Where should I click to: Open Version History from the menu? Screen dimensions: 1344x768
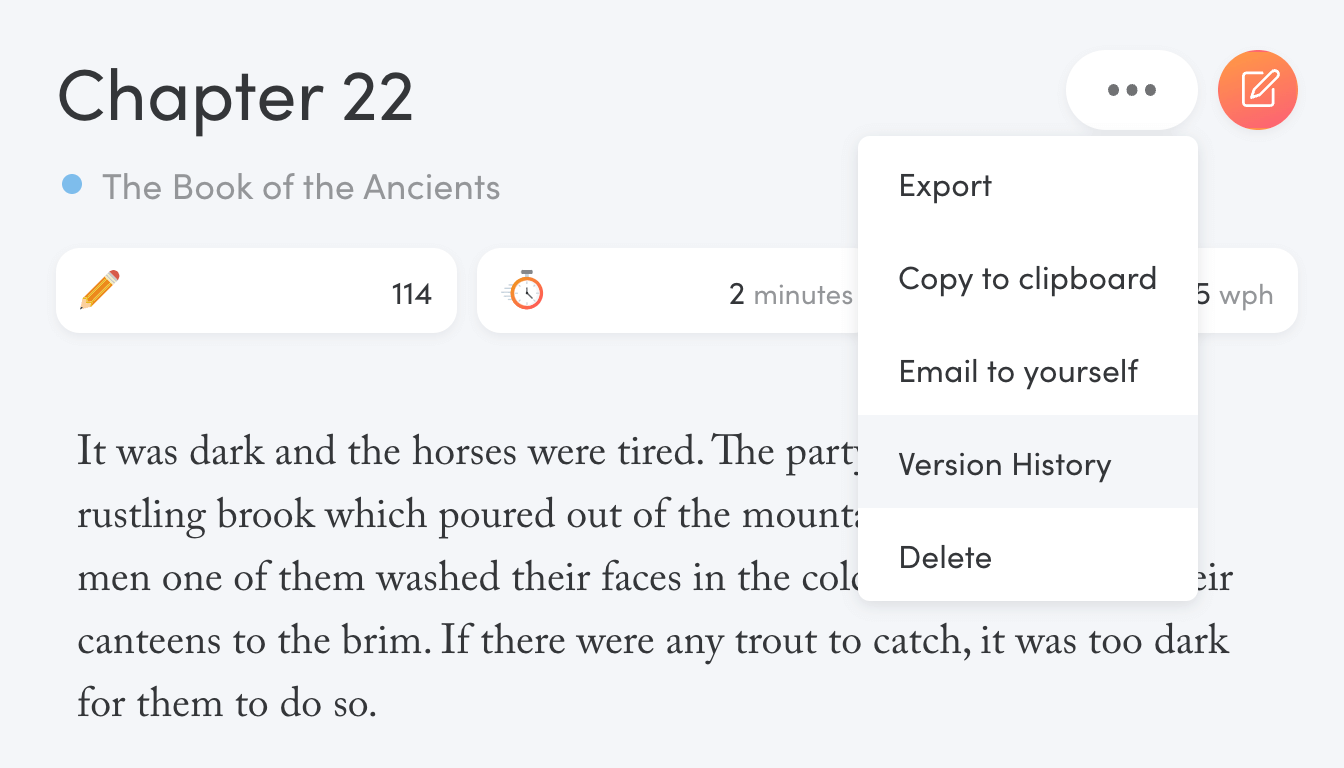[x=1028, y=464]
